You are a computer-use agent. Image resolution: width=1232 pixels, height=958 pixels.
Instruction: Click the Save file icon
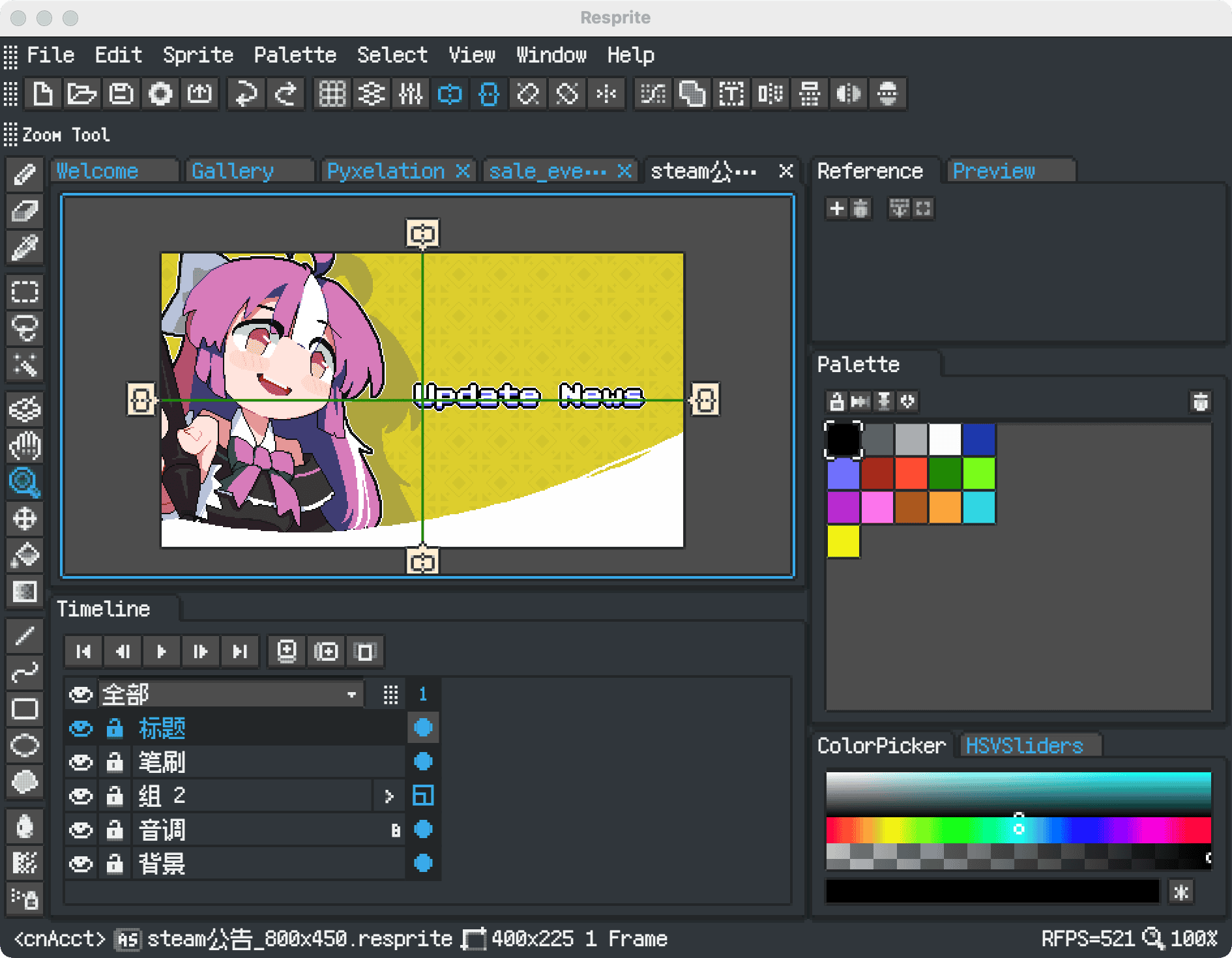pyautogui.click(x=121, y=94)
